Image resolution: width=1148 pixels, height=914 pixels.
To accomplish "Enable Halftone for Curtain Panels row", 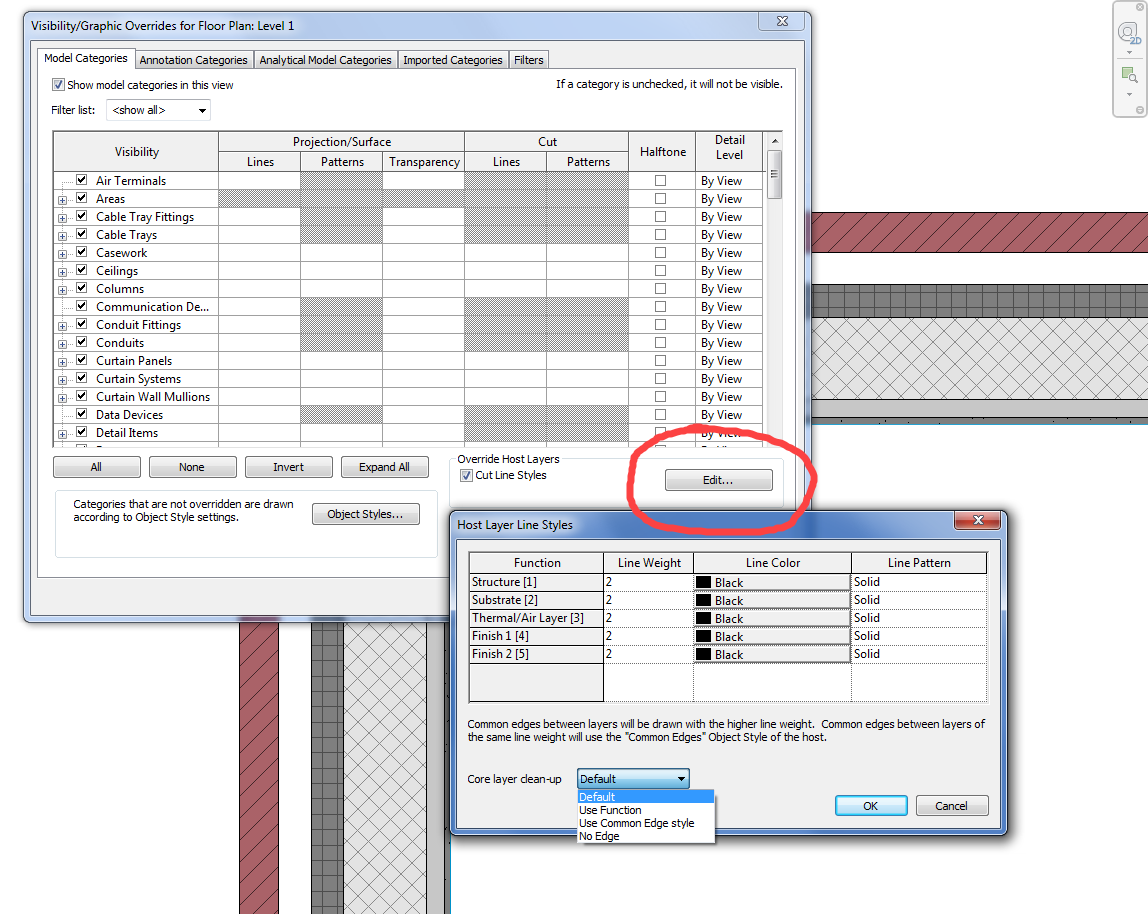I will tap(660, 360).
